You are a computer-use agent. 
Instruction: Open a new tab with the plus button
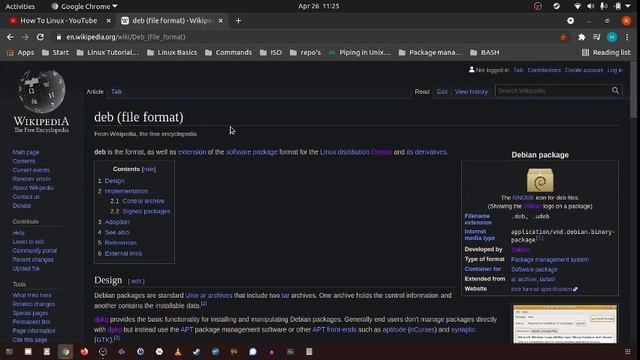pos(238,20)
